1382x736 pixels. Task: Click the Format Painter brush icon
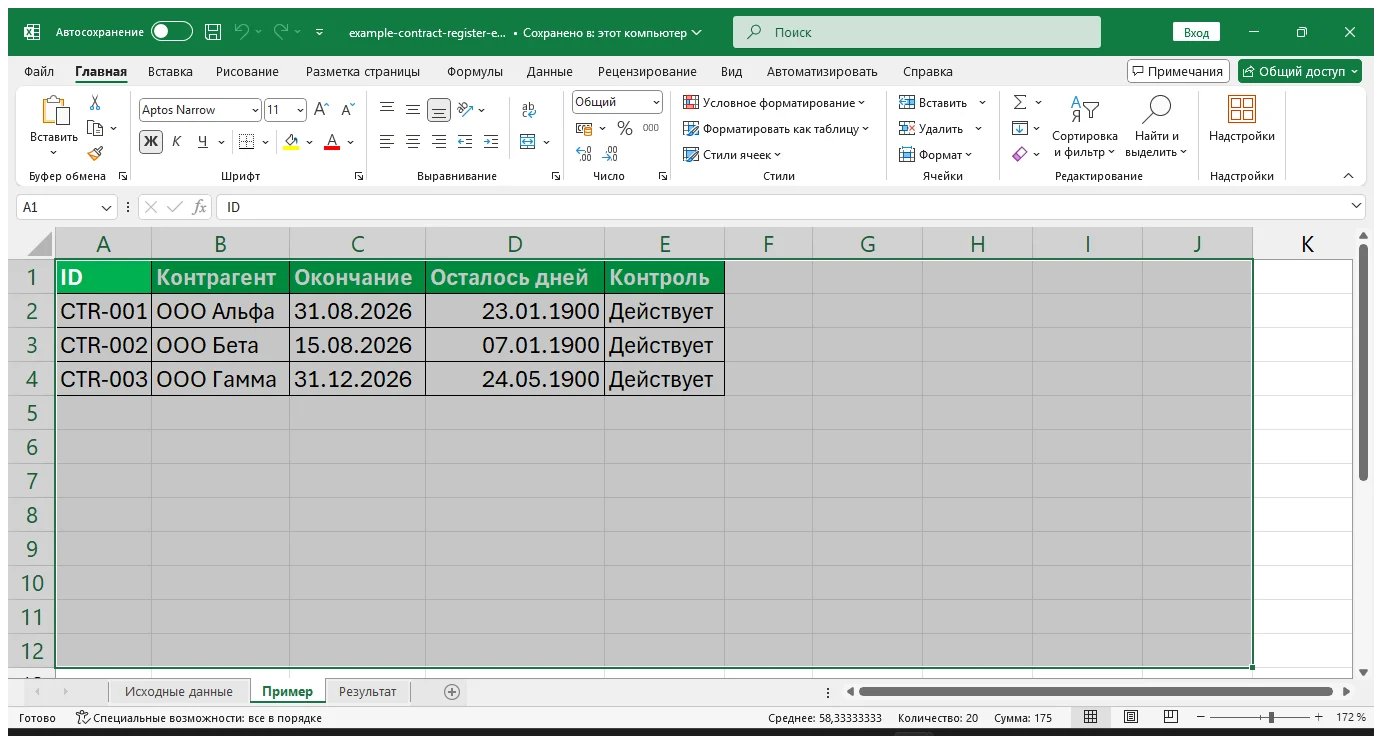pos(95,154)
